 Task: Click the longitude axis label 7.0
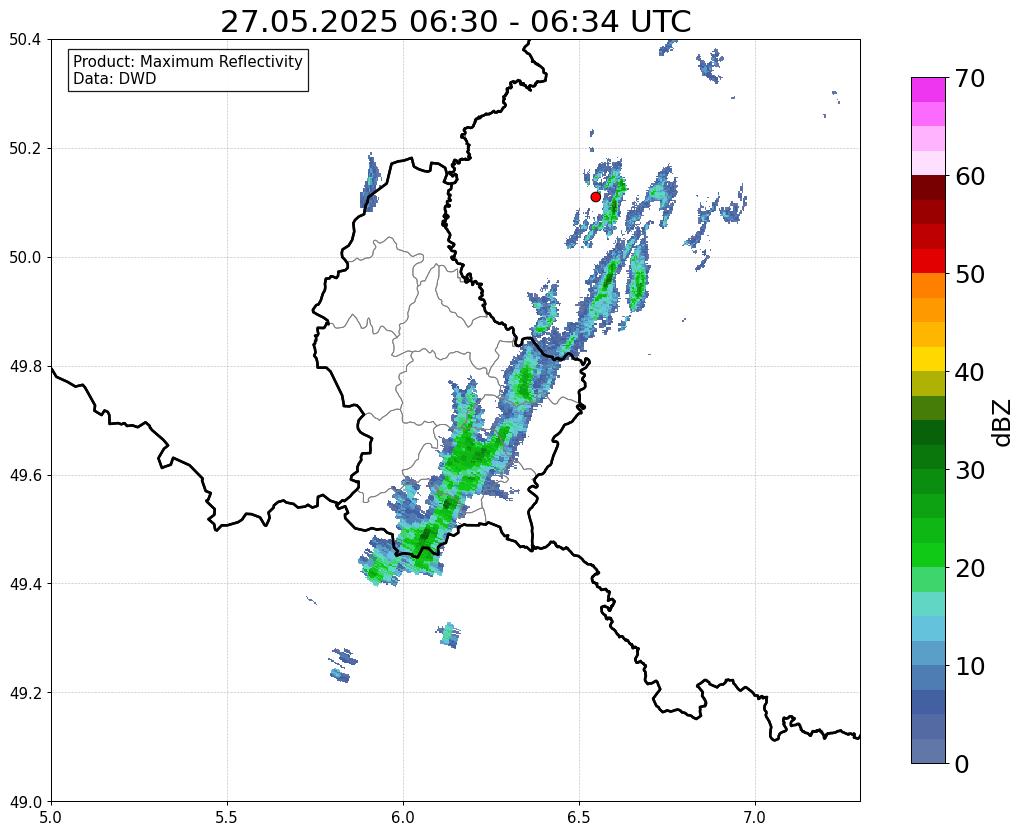click(x=755, y=816)
